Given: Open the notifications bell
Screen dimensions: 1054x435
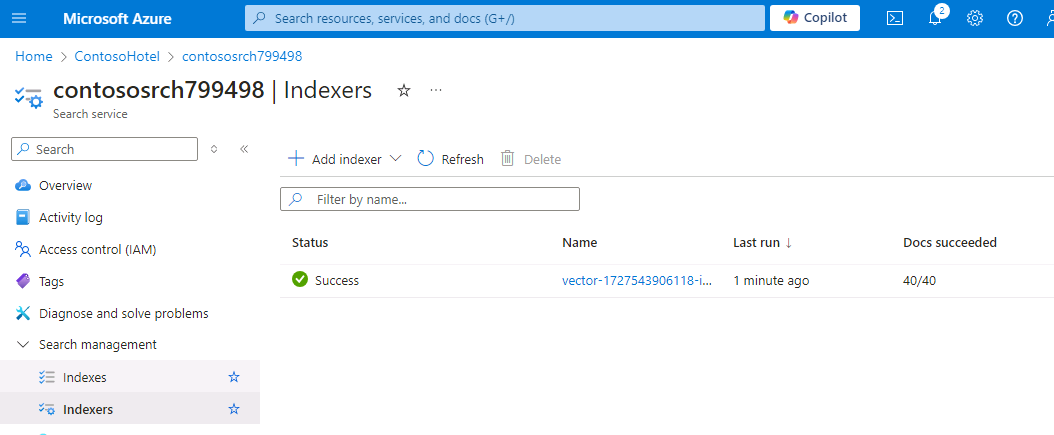Looking at the screenshot, I should pos(935,18).
